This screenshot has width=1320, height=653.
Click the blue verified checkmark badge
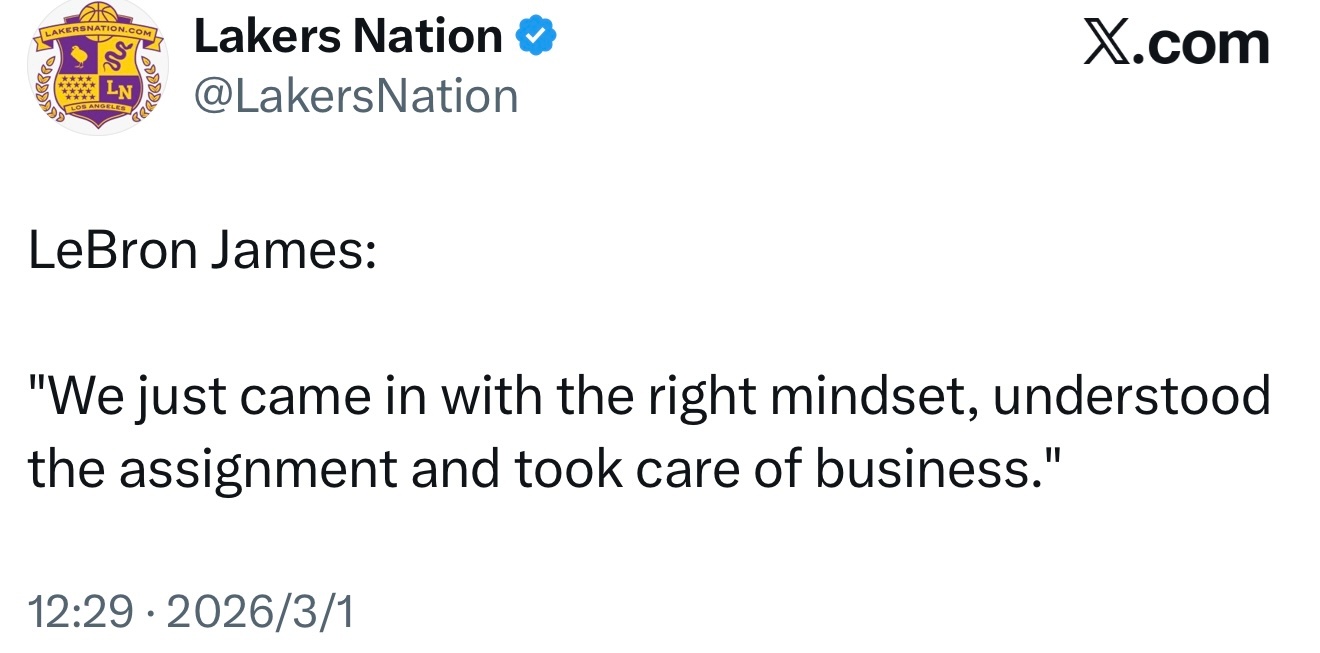tap(536, 38)
